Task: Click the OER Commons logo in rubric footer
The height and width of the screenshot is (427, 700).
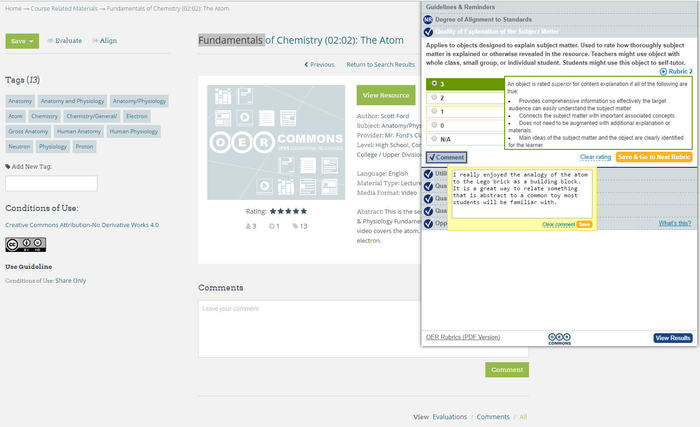Action: coord(560,338)
